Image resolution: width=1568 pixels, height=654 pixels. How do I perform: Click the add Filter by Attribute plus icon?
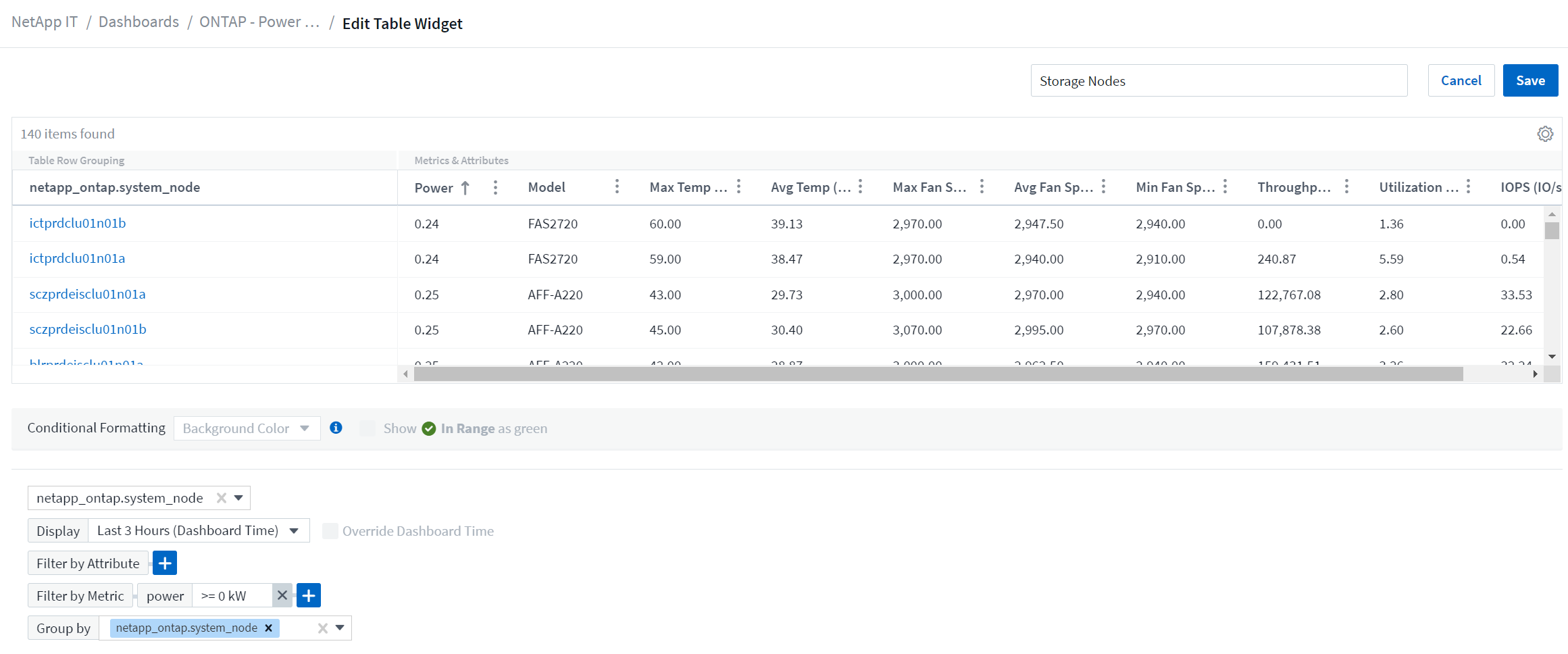[x=164, y=562]
